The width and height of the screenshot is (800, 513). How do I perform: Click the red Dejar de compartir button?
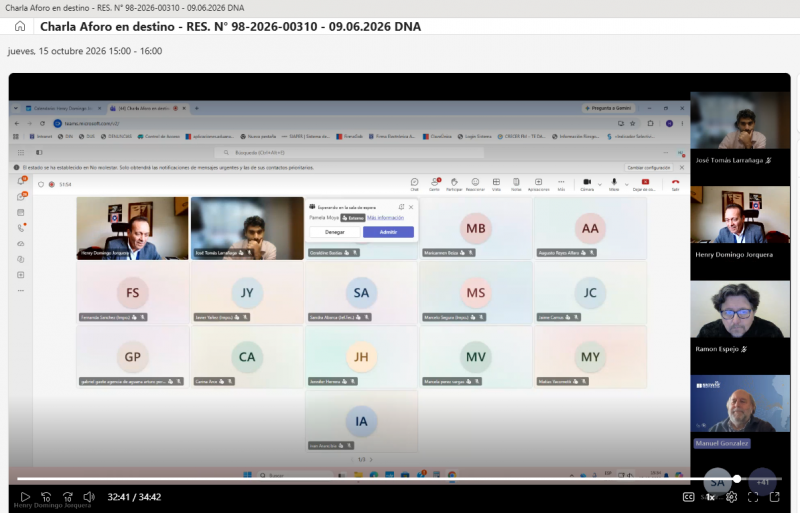645,182
